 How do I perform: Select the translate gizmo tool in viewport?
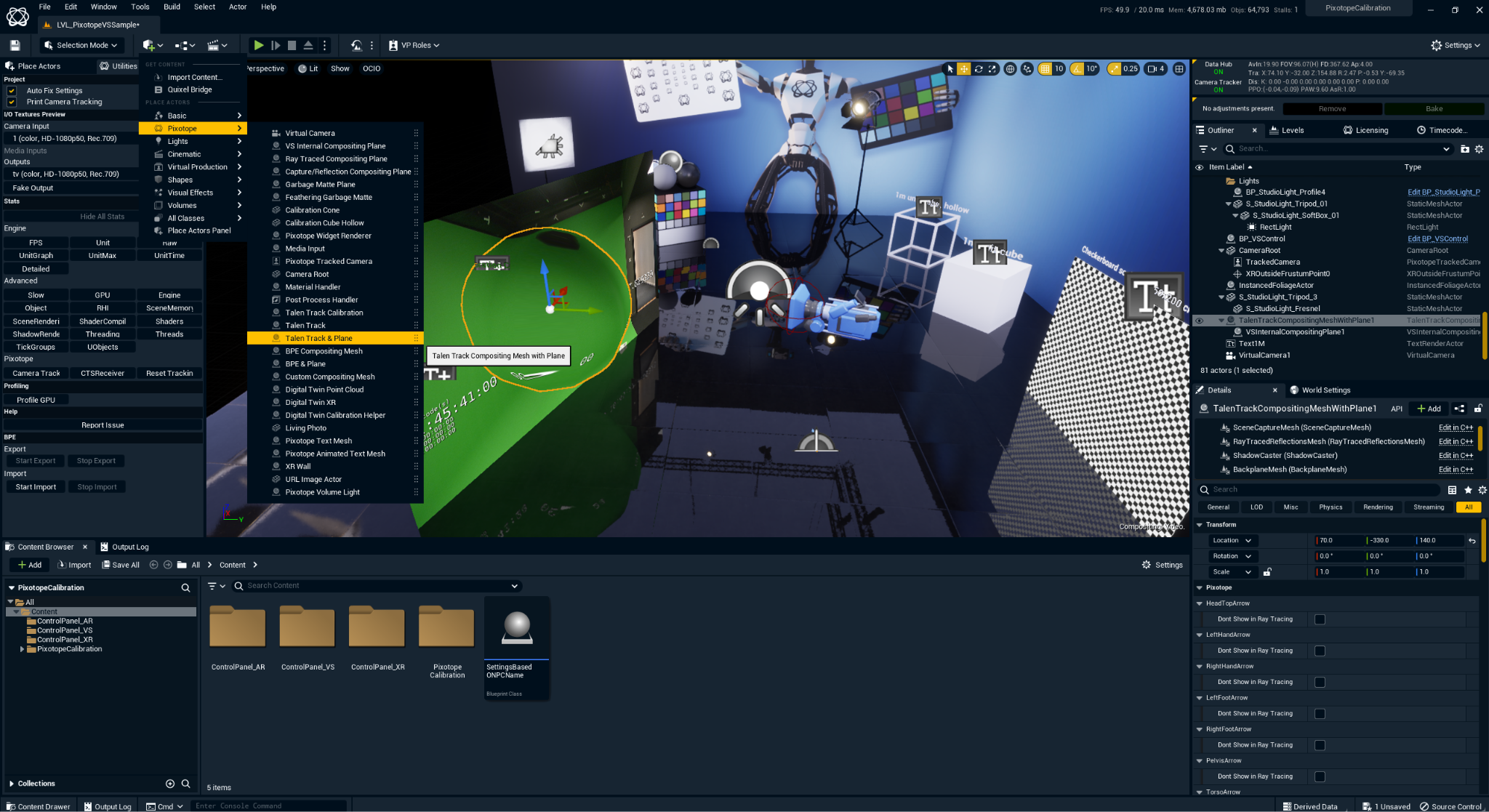coord(963,69)
